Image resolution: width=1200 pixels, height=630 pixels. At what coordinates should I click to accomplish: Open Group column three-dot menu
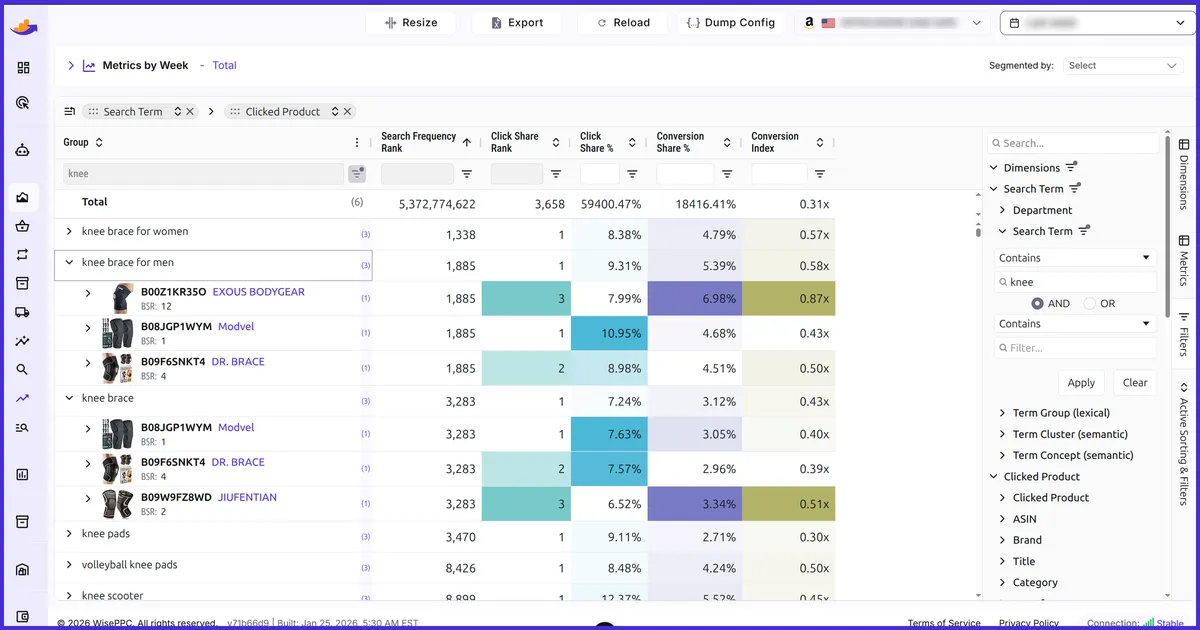pos(357,142)
